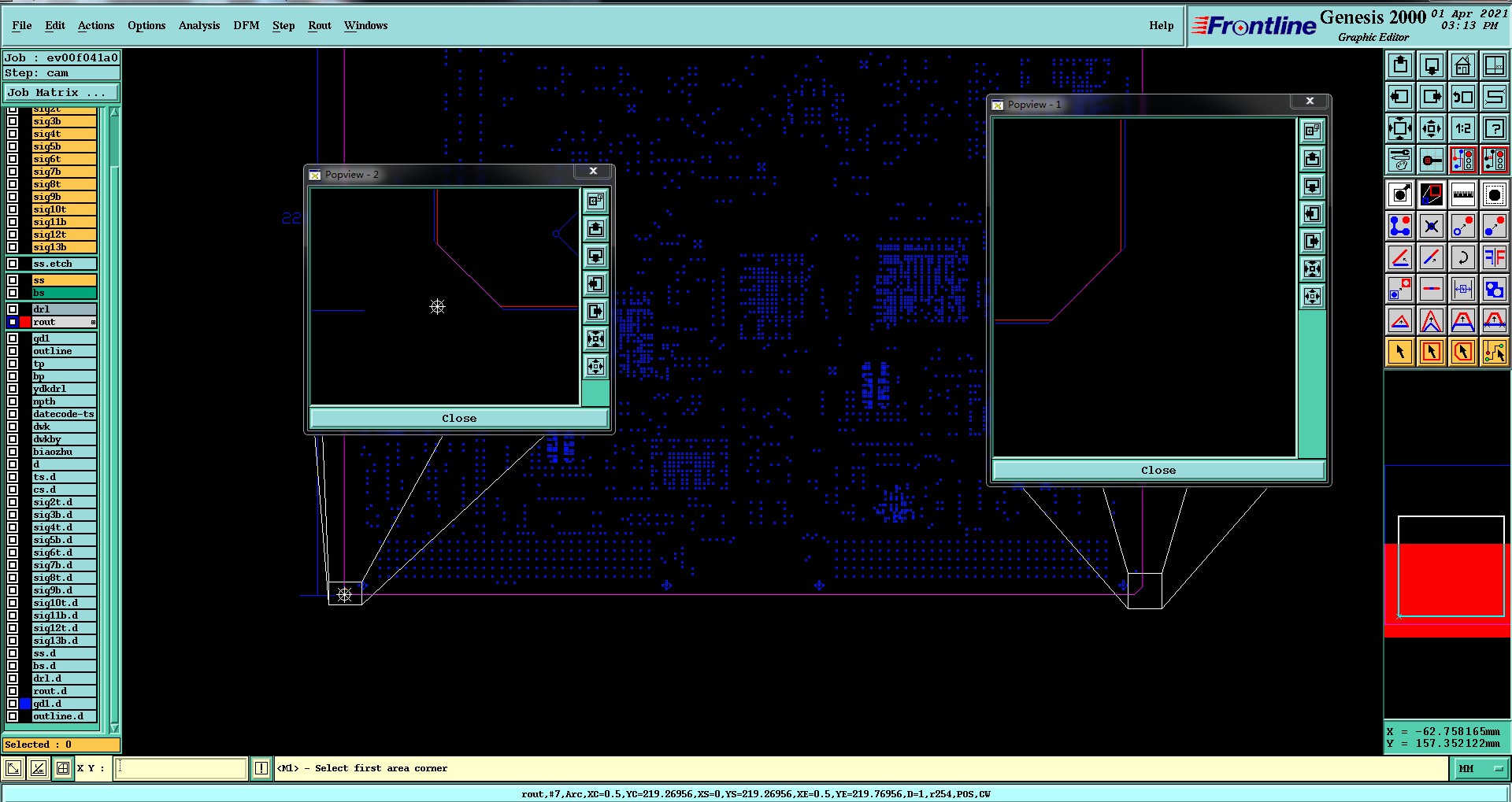This screenshot has width=1512, height=802.
Task: Click the connected blue nodes icon
Action: click(1400, 225)
